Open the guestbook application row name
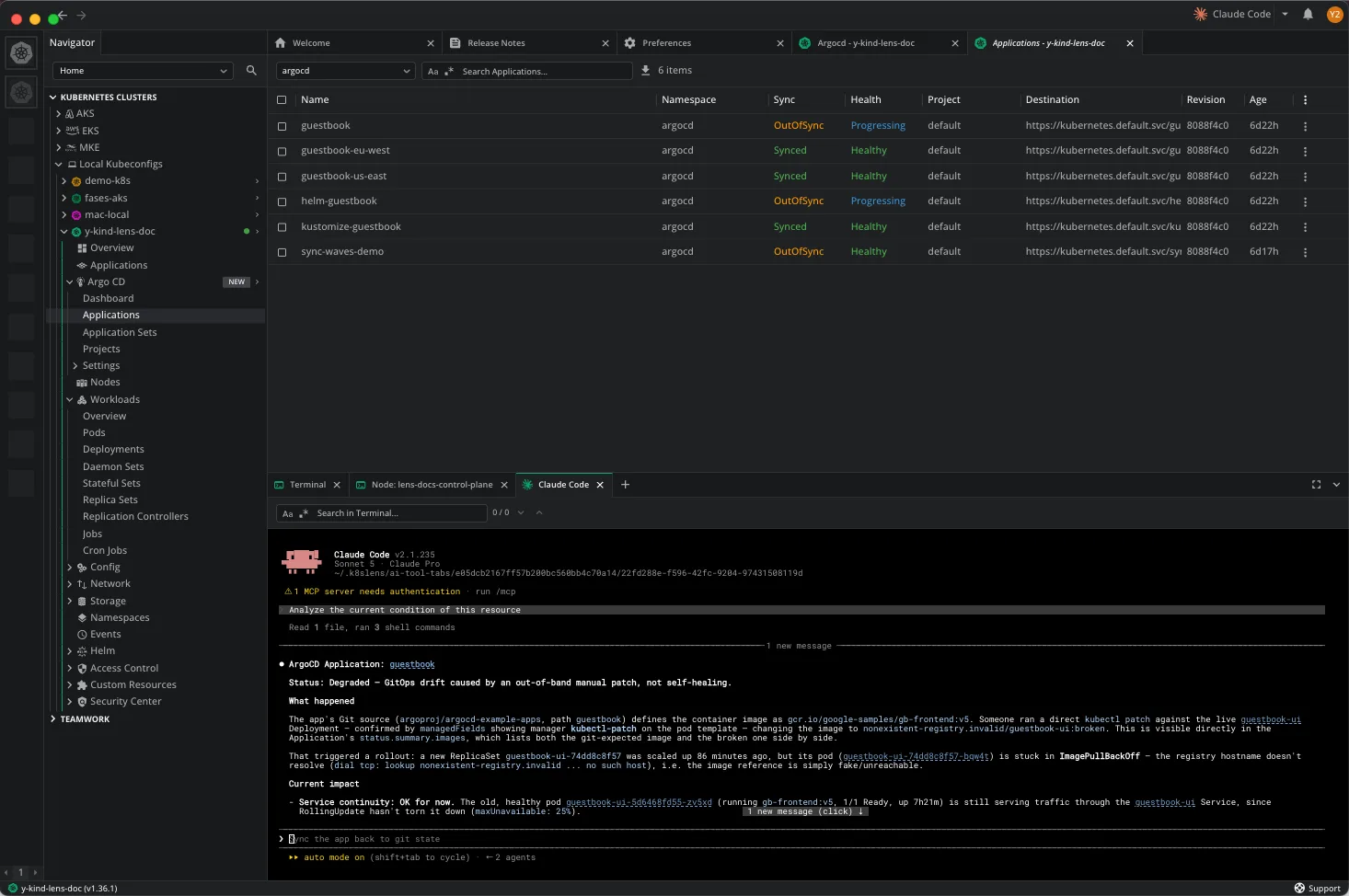Viewport: 1349px width, 896px height. pyautogui.click(x=326, y=126)
